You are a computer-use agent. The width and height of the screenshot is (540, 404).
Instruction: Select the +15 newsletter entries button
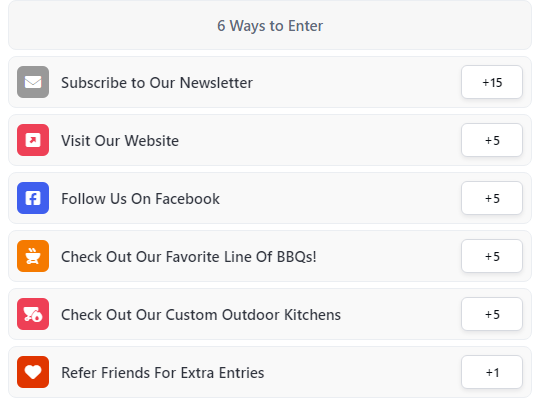coord(492,82)
